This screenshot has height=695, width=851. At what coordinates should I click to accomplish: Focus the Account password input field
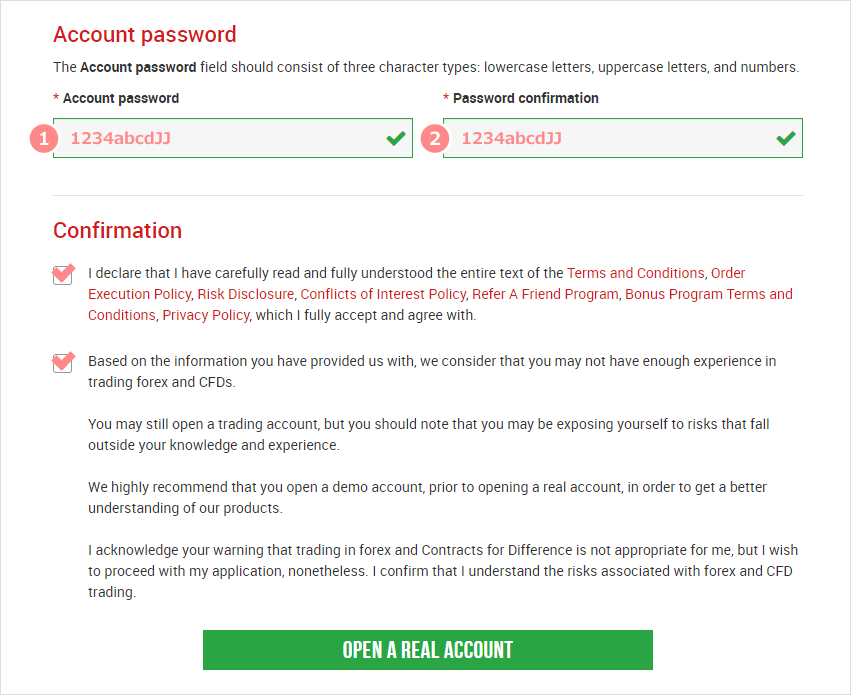point(233,138)
